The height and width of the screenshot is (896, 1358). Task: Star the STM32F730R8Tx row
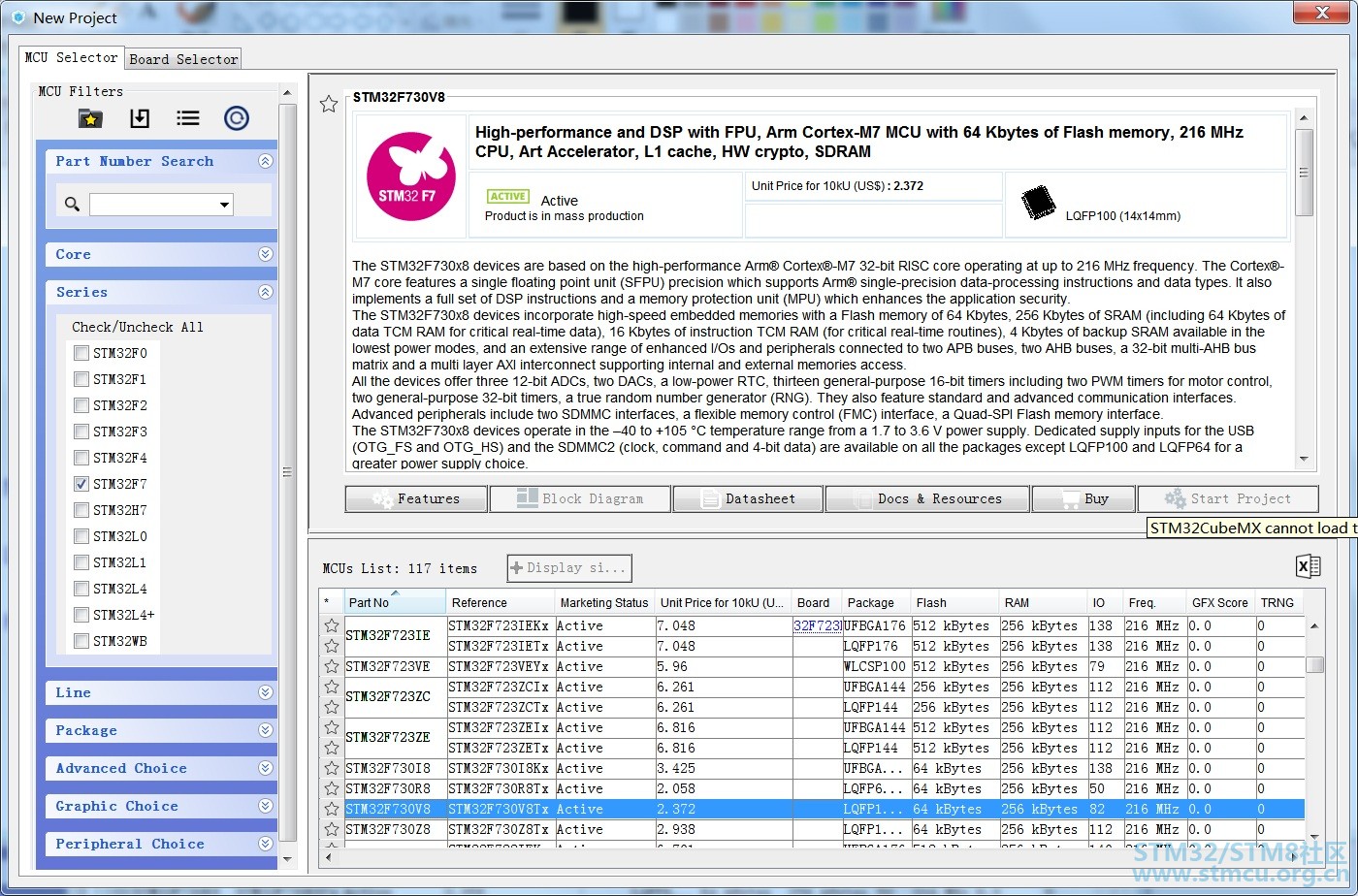pos(332,788)
